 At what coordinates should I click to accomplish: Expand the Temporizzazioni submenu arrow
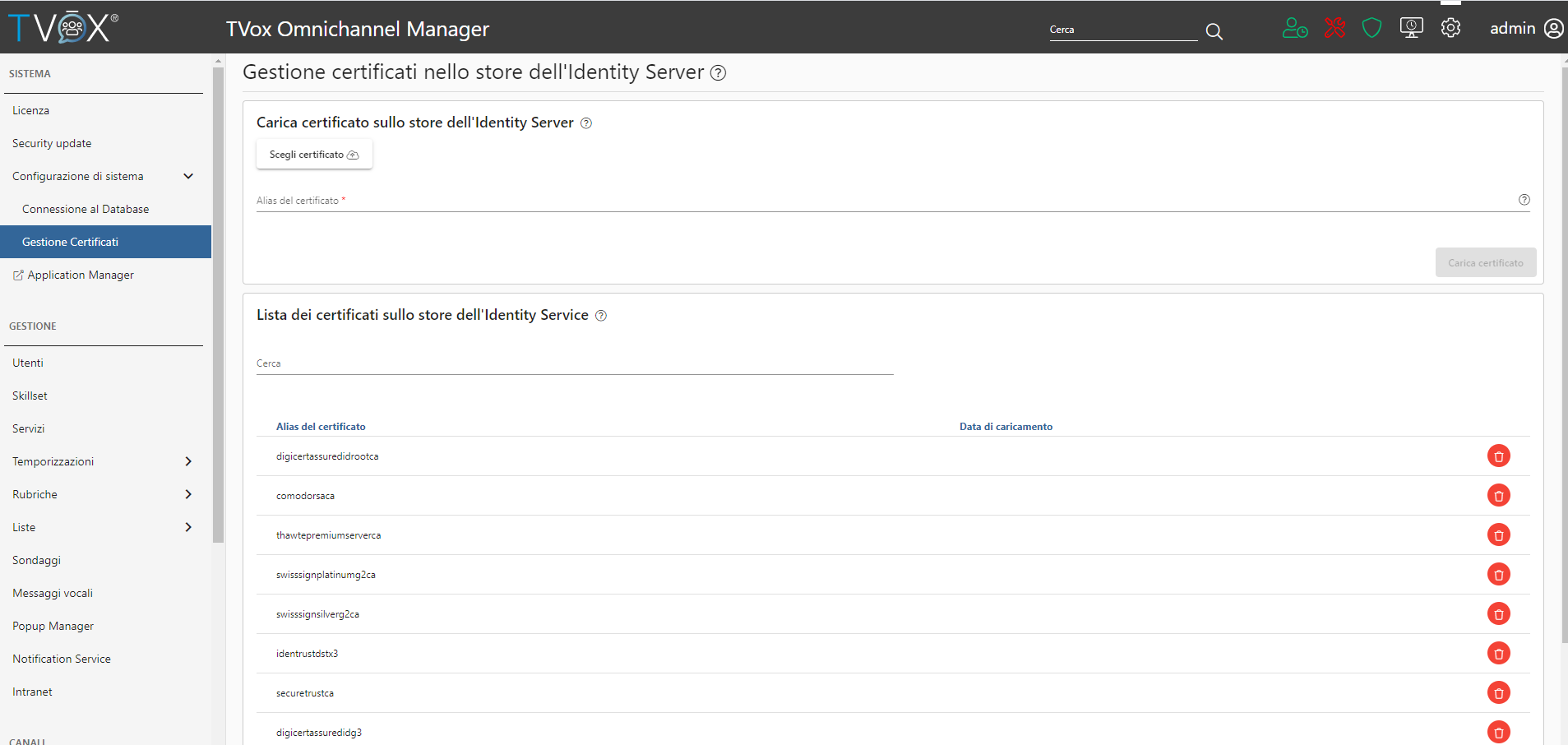coord(188,461)
